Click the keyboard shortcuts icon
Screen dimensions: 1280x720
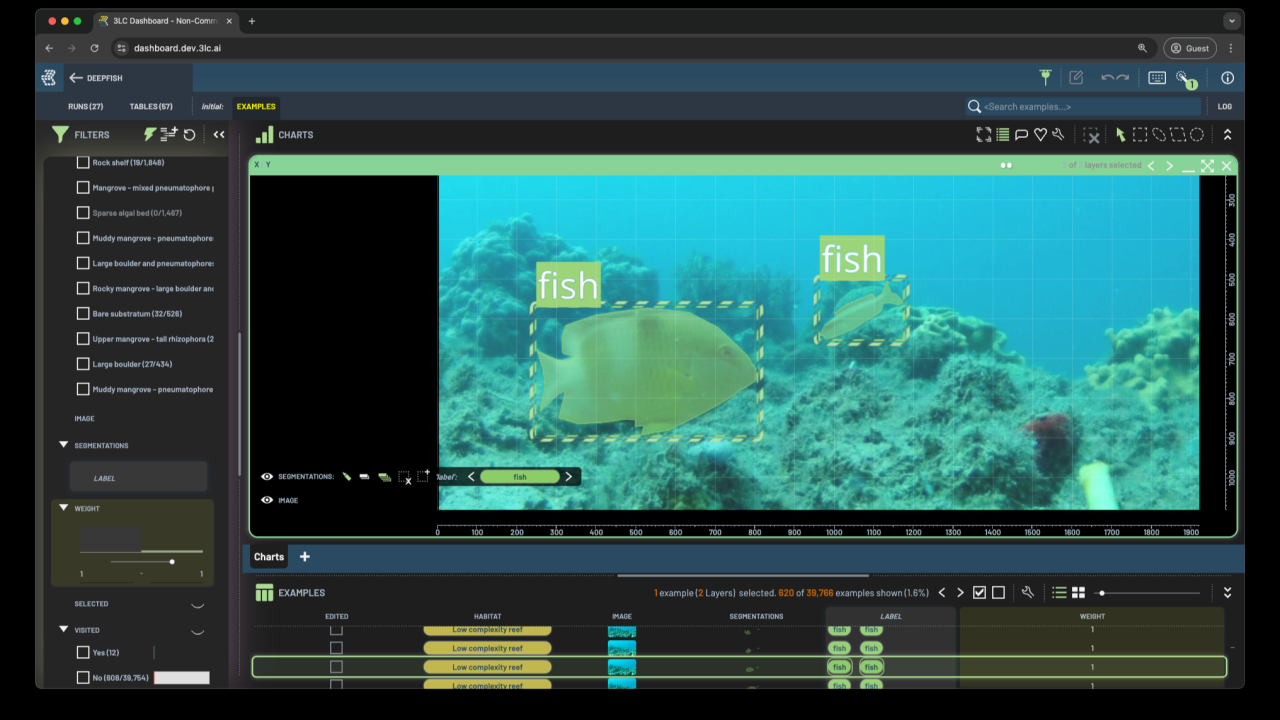point(1157,78)
